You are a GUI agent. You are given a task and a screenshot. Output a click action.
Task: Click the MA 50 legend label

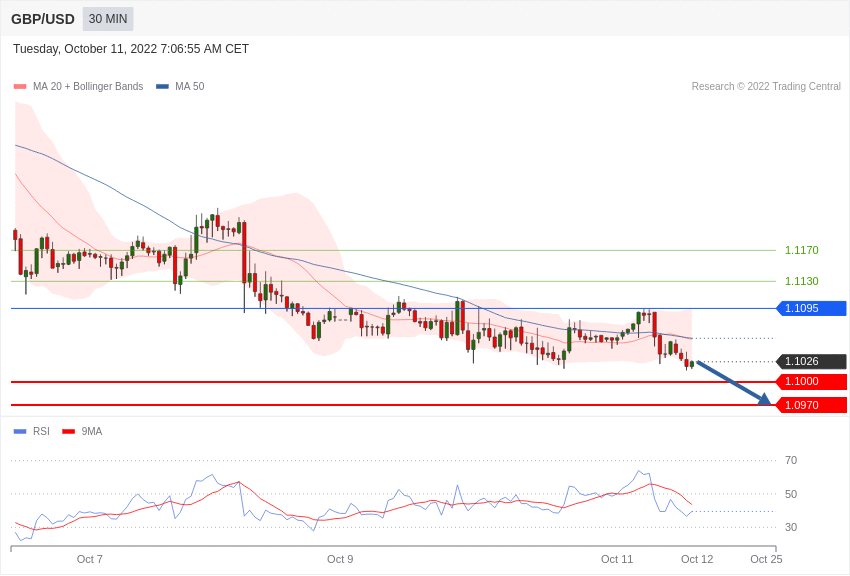click(x=190, y=87)
